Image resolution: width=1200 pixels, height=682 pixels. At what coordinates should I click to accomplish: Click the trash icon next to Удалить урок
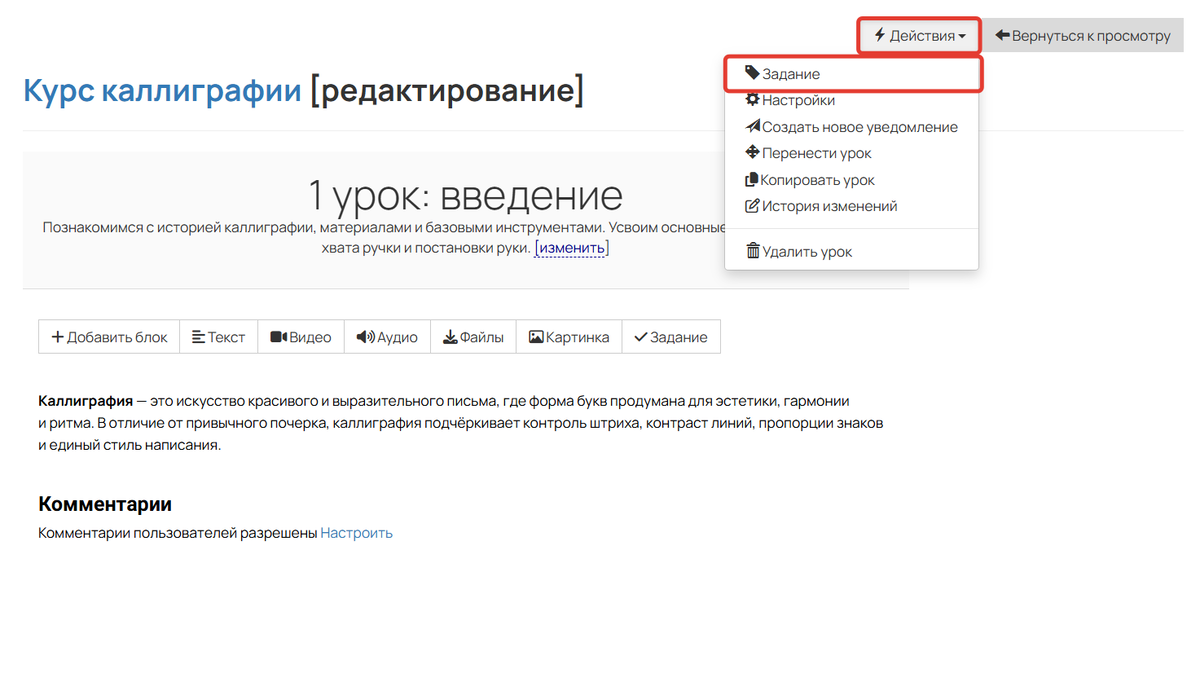pyautogui.click(x=753, y=251)
